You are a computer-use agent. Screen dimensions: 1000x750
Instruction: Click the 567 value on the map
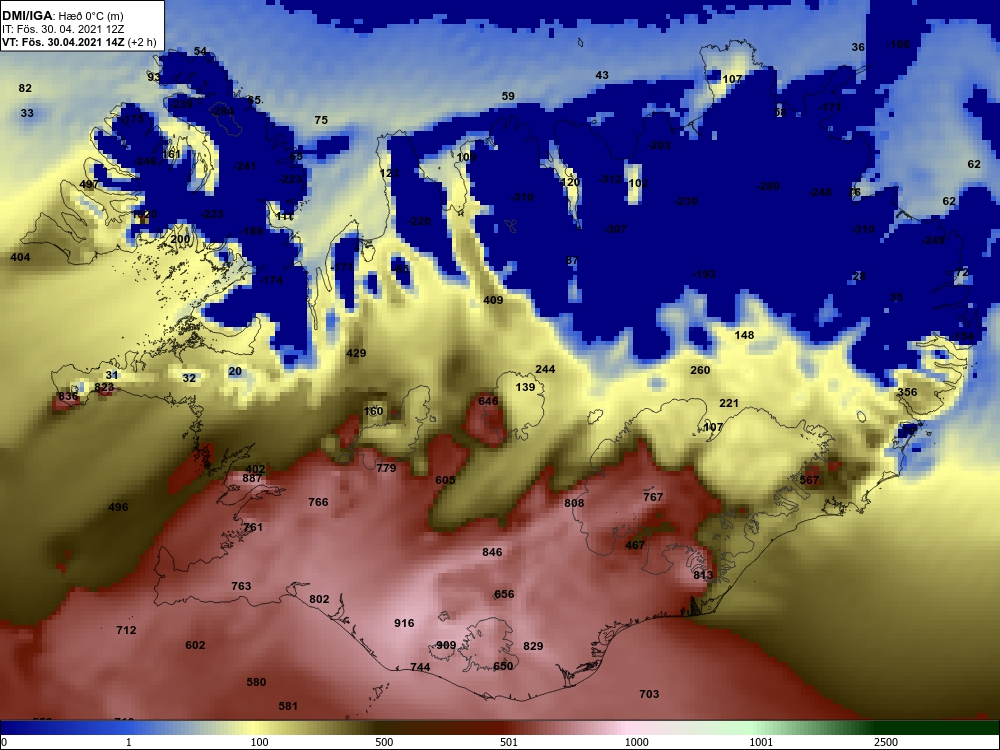pyautogui.click(x=809, y=480)
